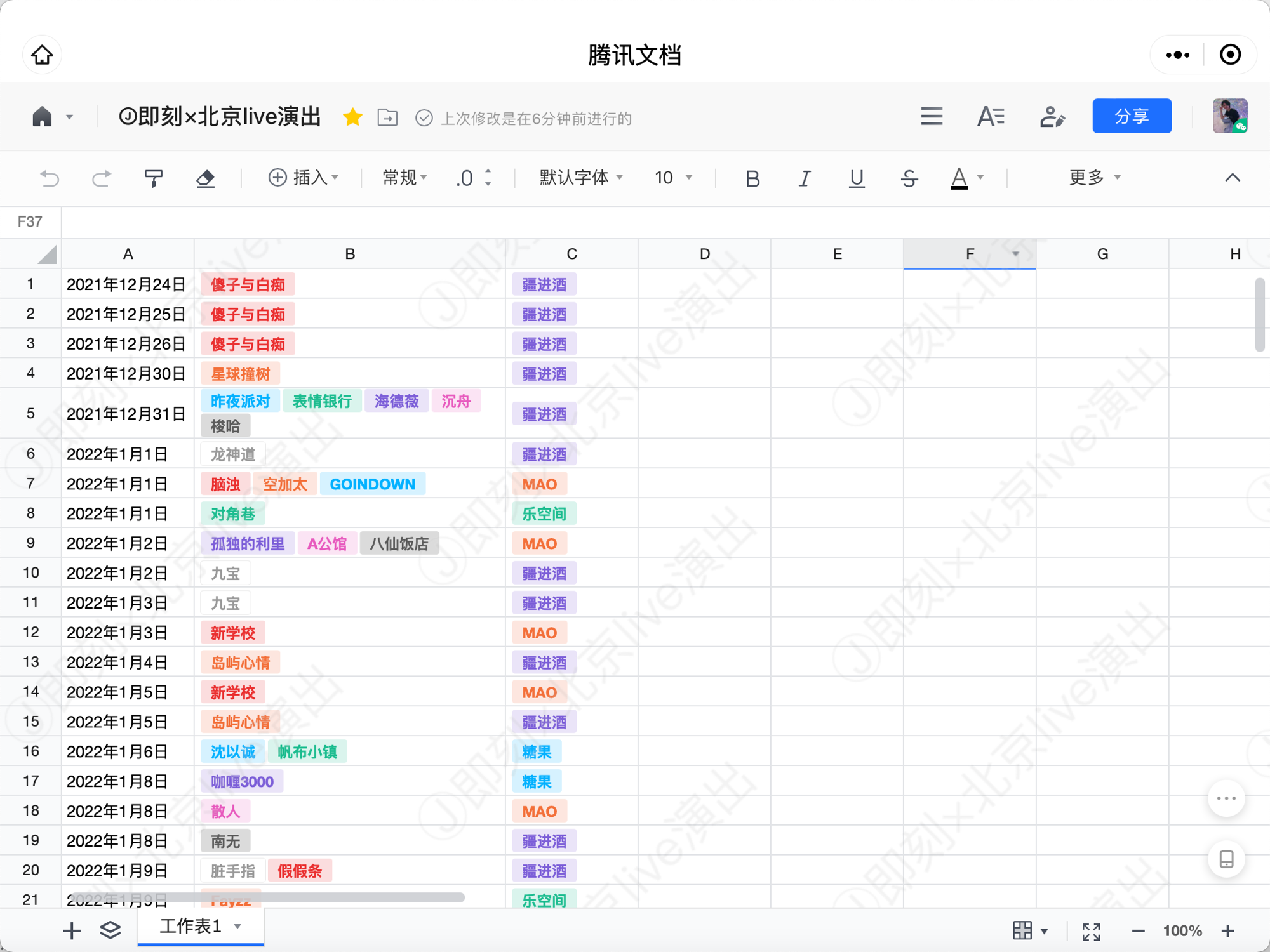This screenshot has width=1270, height=952.
Task: Click the 八仙饭店 tag
Action: point(399,544)
